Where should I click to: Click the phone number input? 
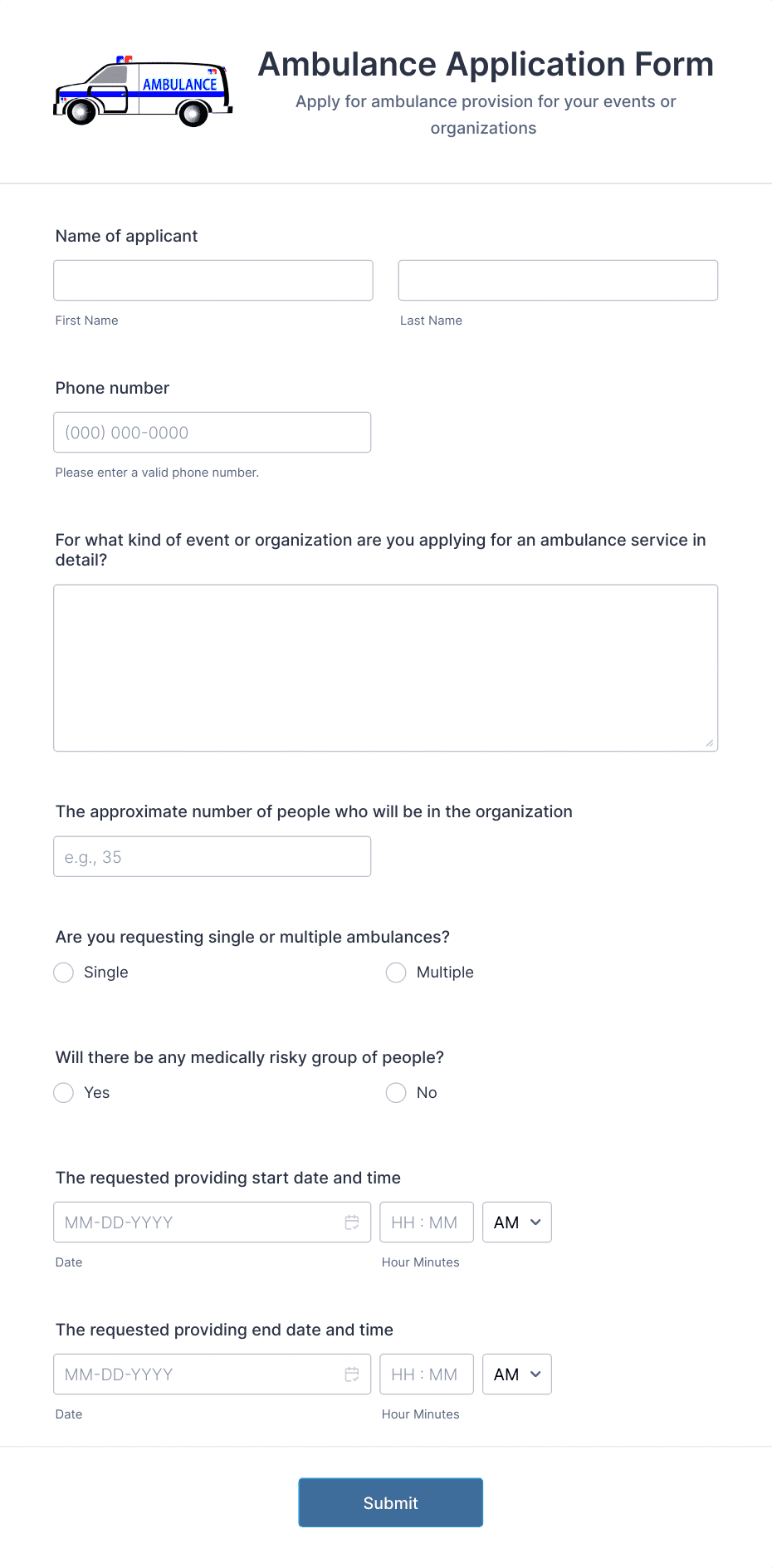pyautogui.click(x=212, y=432)
